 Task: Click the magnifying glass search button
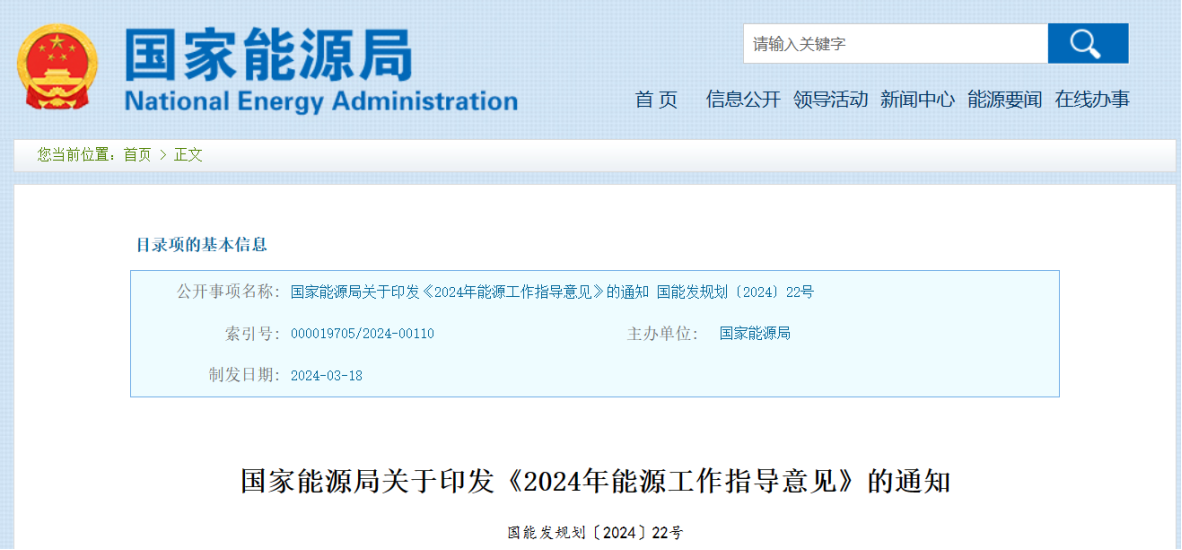(1088, 44)
